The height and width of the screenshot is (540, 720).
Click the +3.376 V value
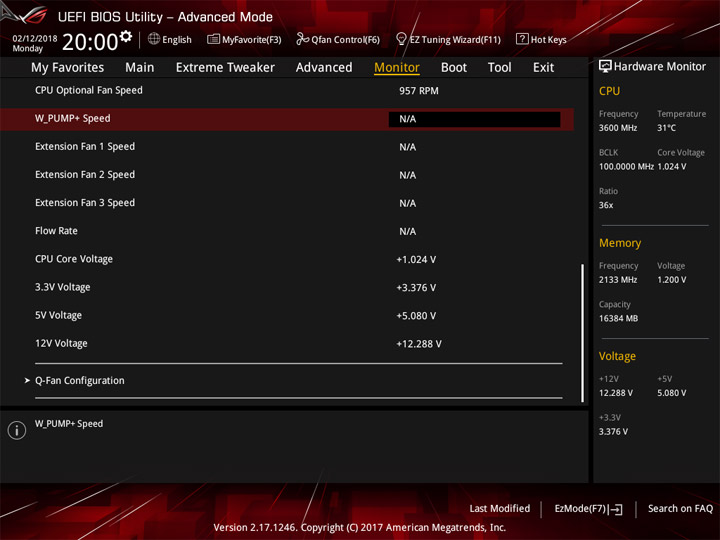click(x=416, y=287)
